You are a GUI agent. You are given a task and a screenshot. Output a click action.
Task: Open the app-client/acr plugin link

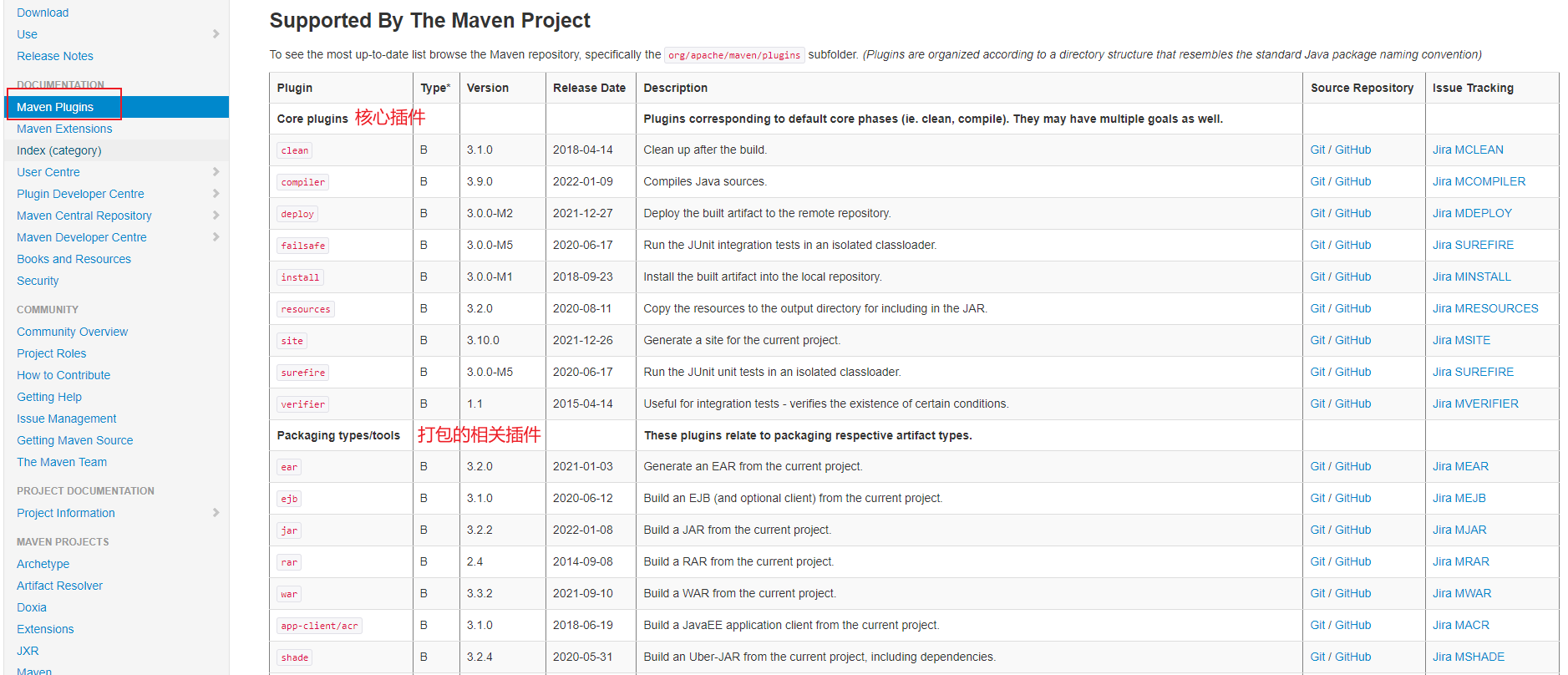point(320,626)
